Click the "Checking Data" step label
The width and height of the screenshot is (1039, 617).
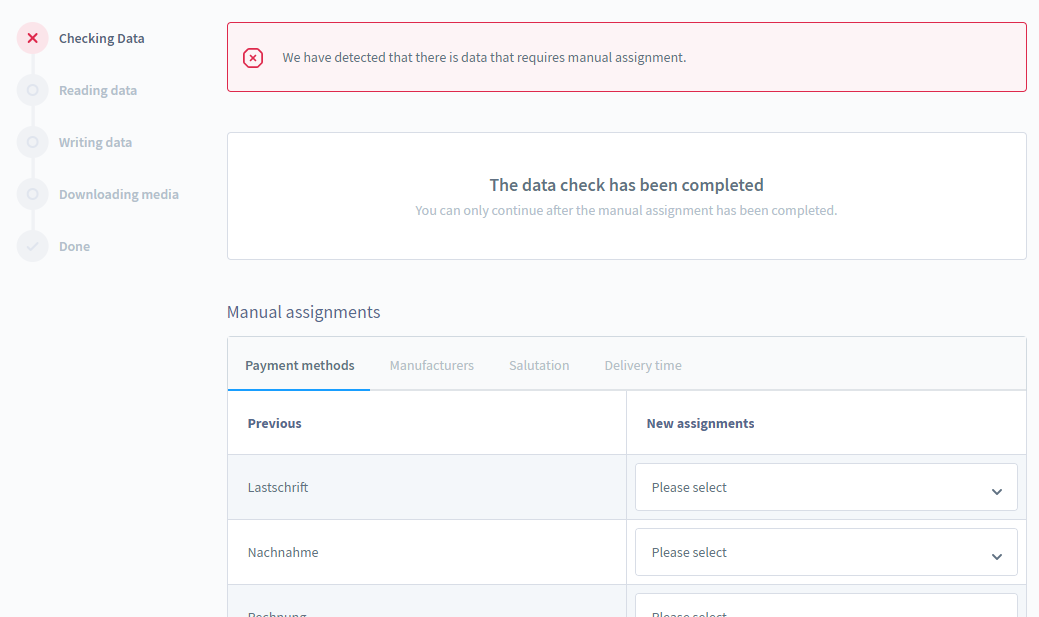tap(101, 39)
